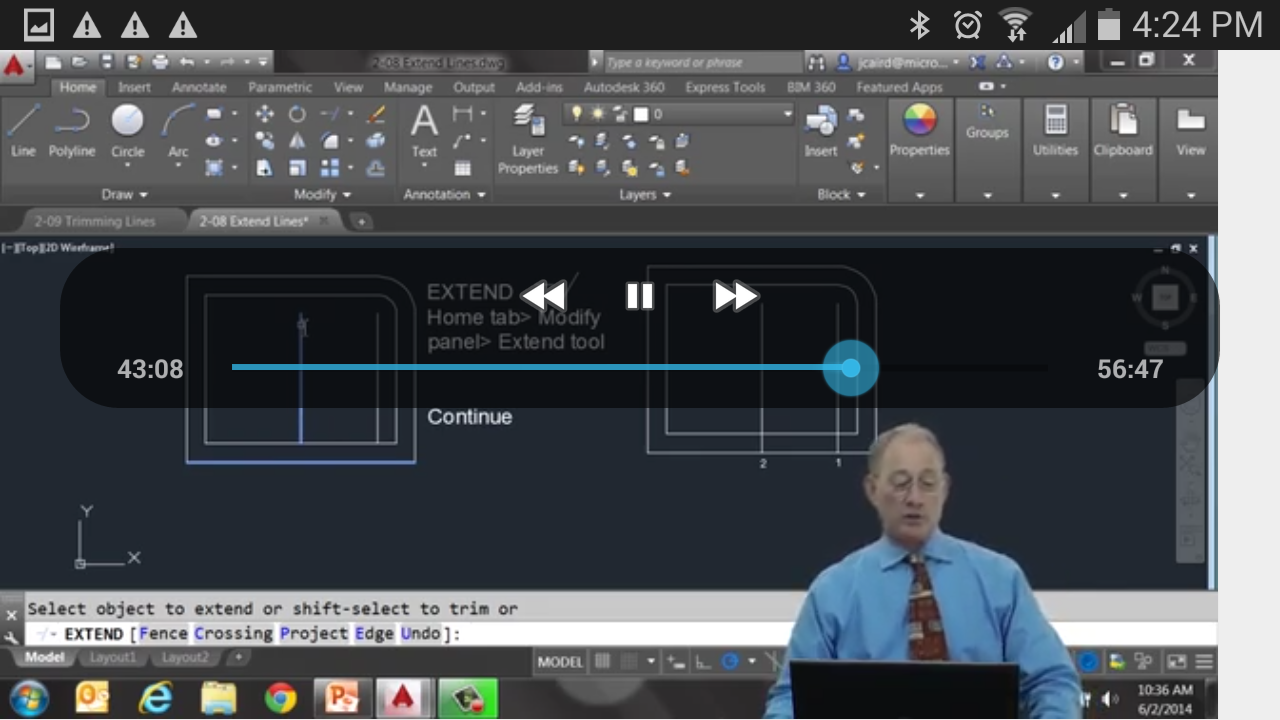
Task: Click the video seek bar thumb
Action: point(850,368)
